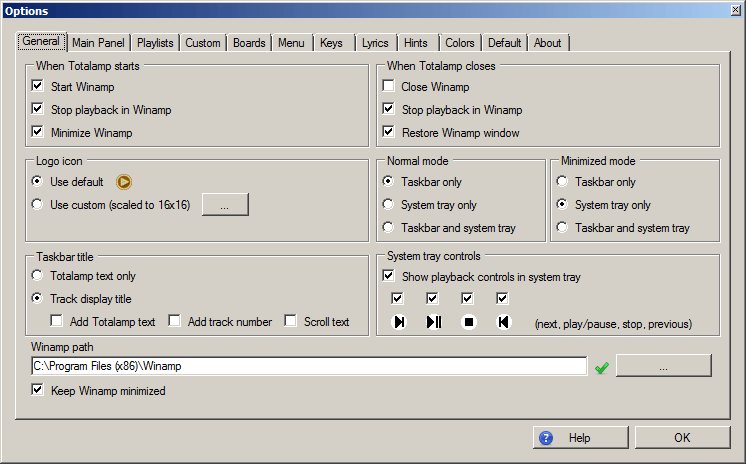Toggle Keep Winamp minimized

click(38, 389)
